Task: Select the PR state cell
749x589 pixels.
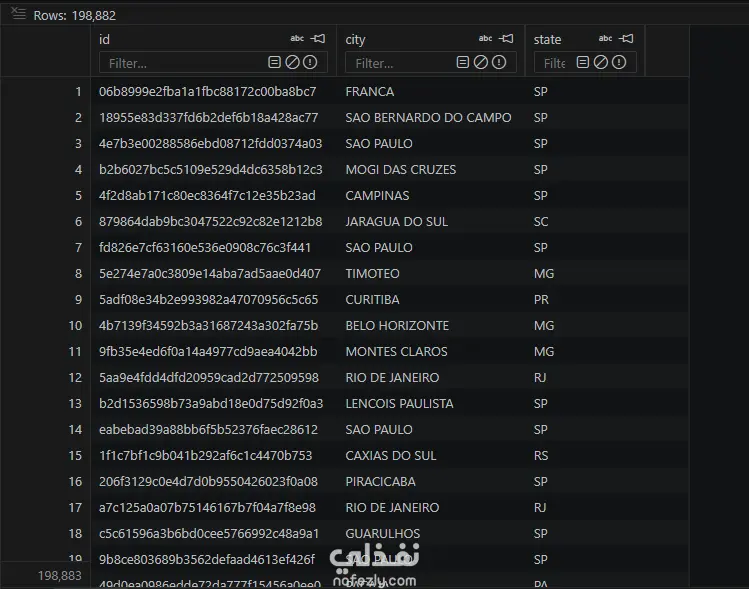Action: [541, 300]
